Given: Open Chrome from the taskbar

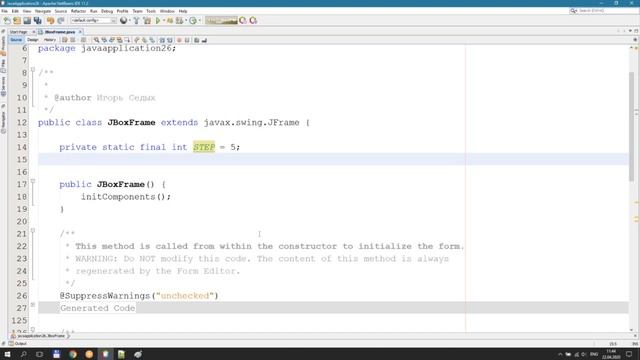Looking at the screenshot, I should coord(73,354).
